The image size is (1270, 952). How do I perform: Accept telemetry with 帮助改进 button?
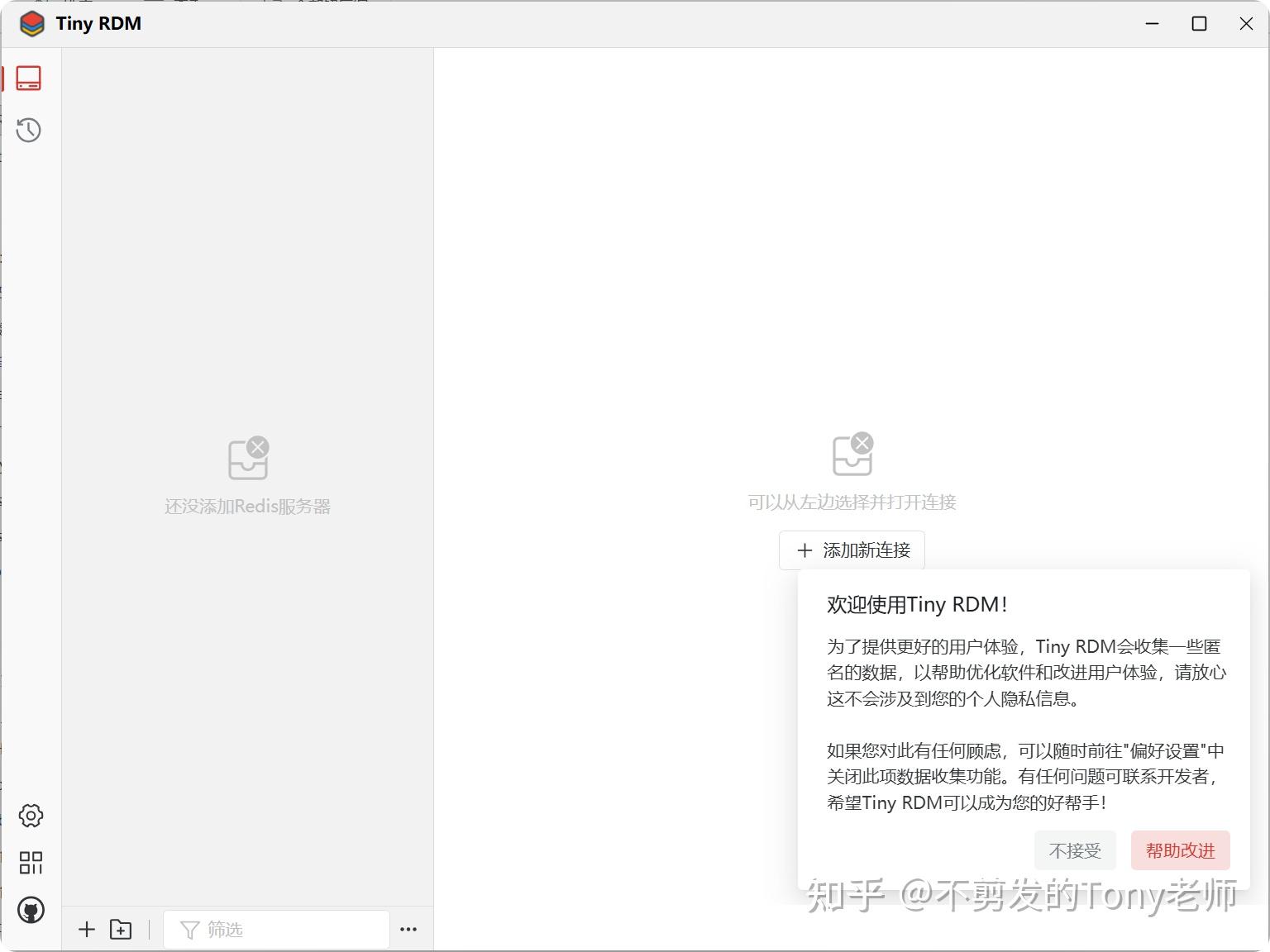(x=1180, y=850)
